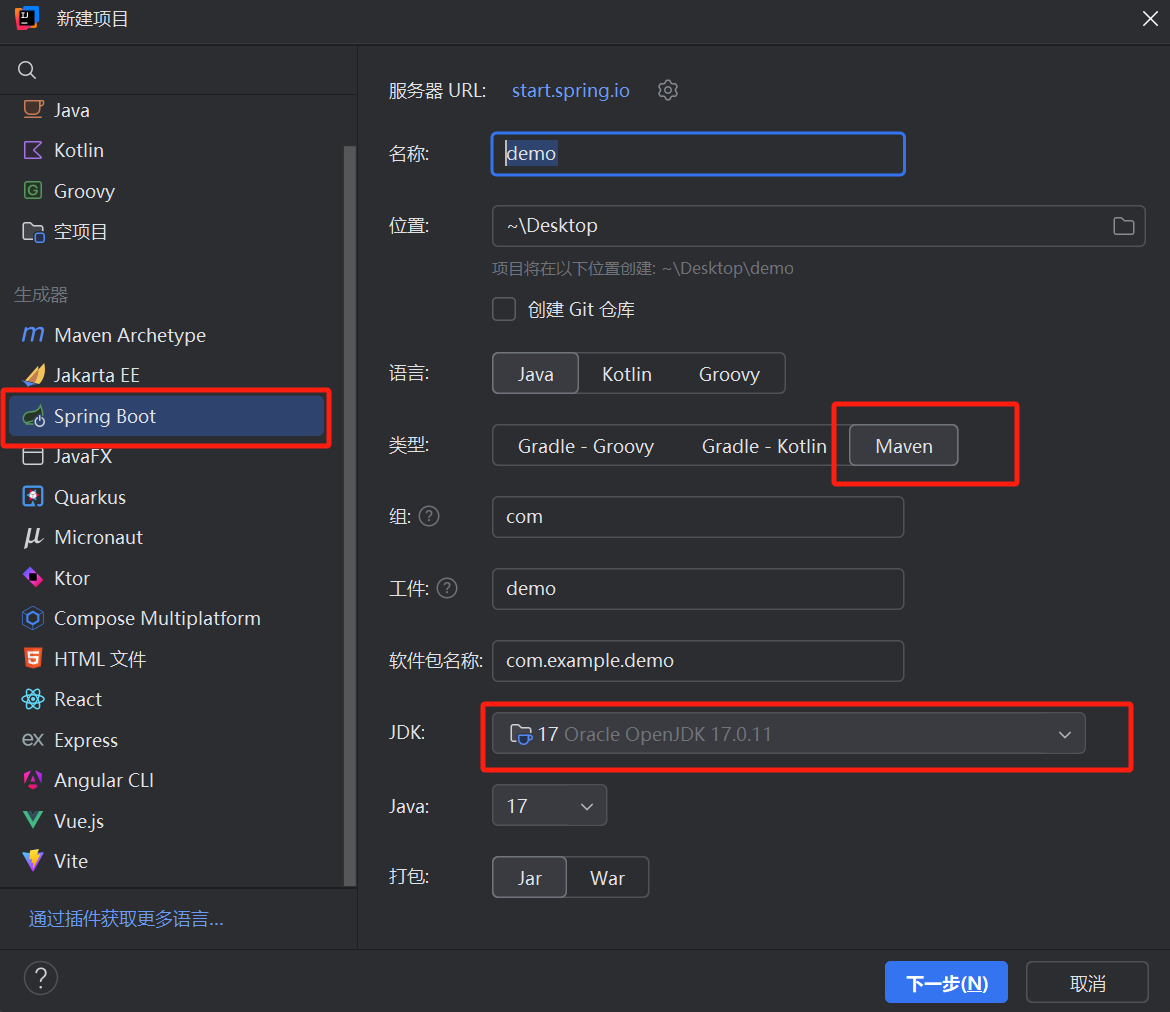Click the empty project folder icon
1170x1012 pixels.
pos(33,231)
